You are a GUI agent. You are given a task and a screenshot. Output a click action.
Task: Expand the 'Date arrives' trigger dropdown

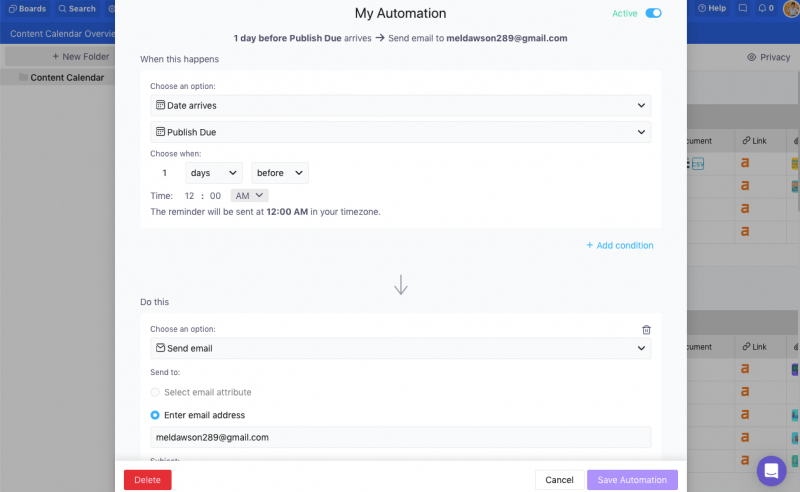400,105
